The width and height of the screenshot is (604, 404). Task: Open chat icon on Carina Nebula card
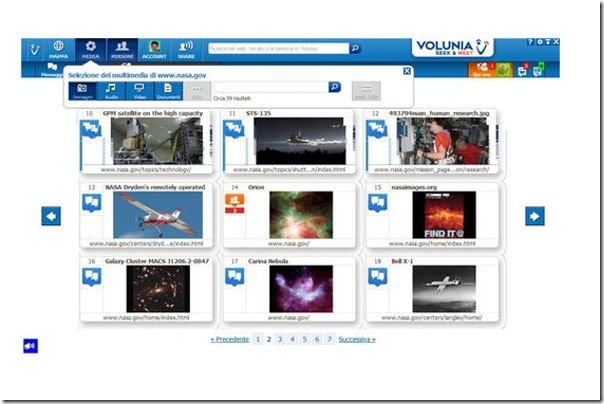coord(235,277)
